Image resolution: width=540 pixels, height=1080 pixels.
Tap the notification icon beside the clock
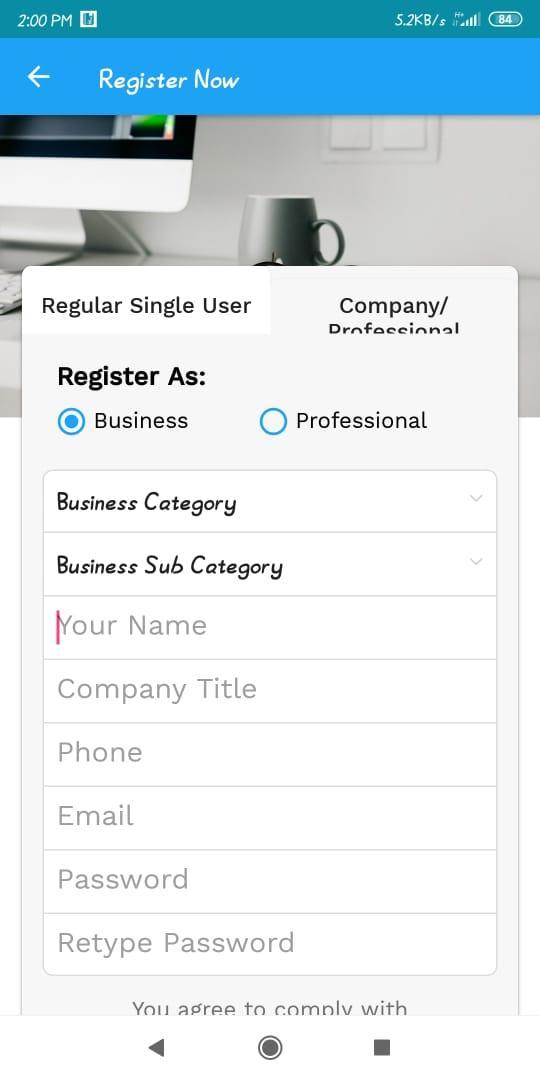pyautogui.click(x=88, y=19)
